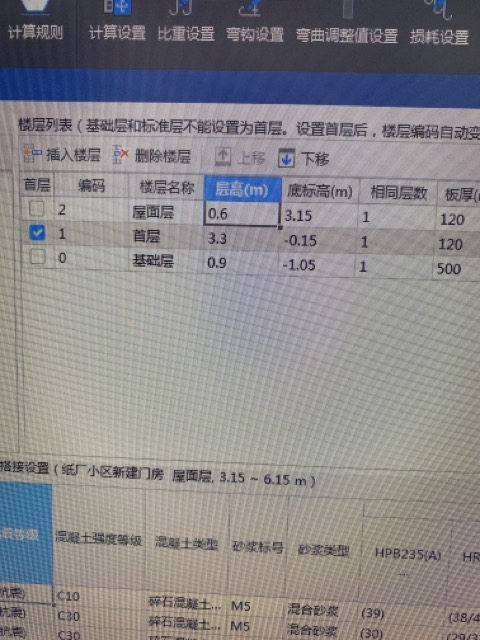Edit 层高 cell with value 0.6
This screenshot has width=480, height=640.
(x=241, y=213)
